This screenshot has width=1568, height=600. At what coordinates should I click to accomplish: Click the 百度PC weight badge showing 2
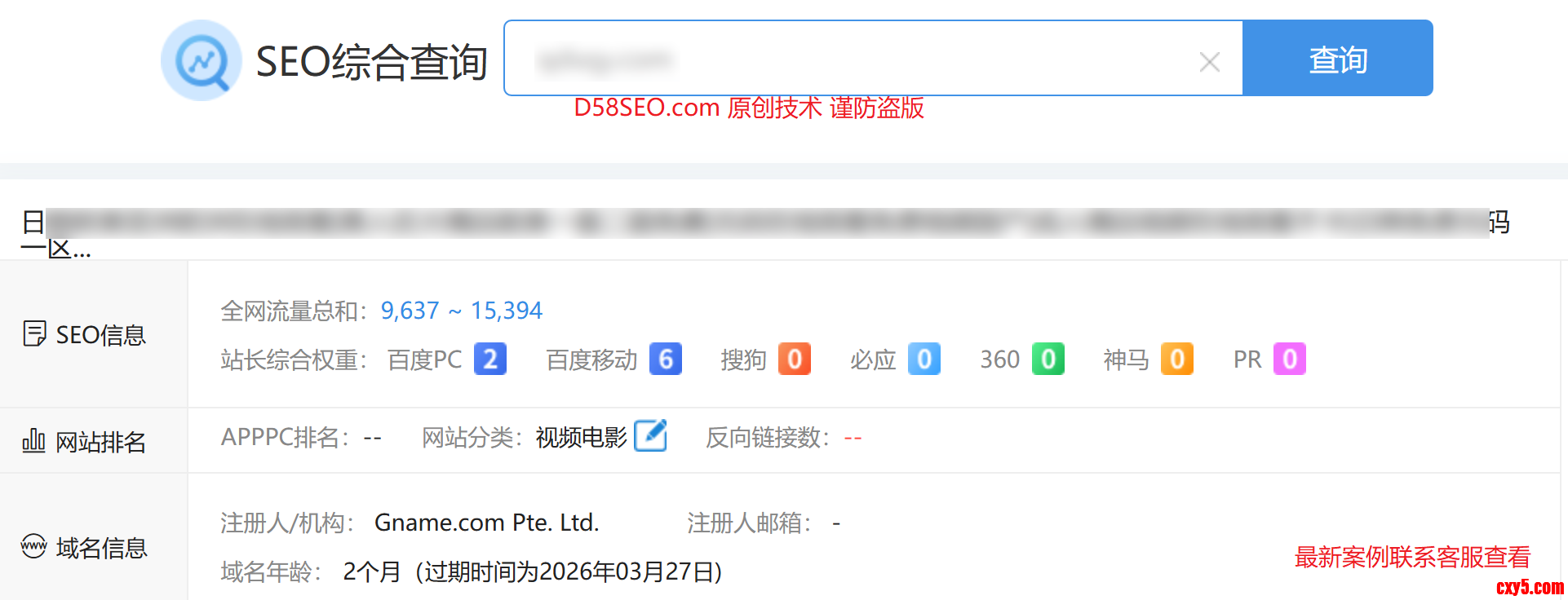point(490,360)
